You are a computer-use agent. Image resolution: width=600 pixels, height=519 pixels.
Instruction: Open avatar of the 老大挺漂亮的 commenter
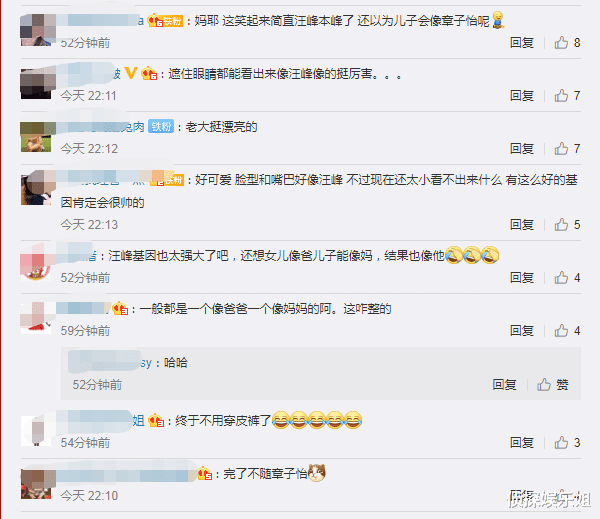(36, 137)
